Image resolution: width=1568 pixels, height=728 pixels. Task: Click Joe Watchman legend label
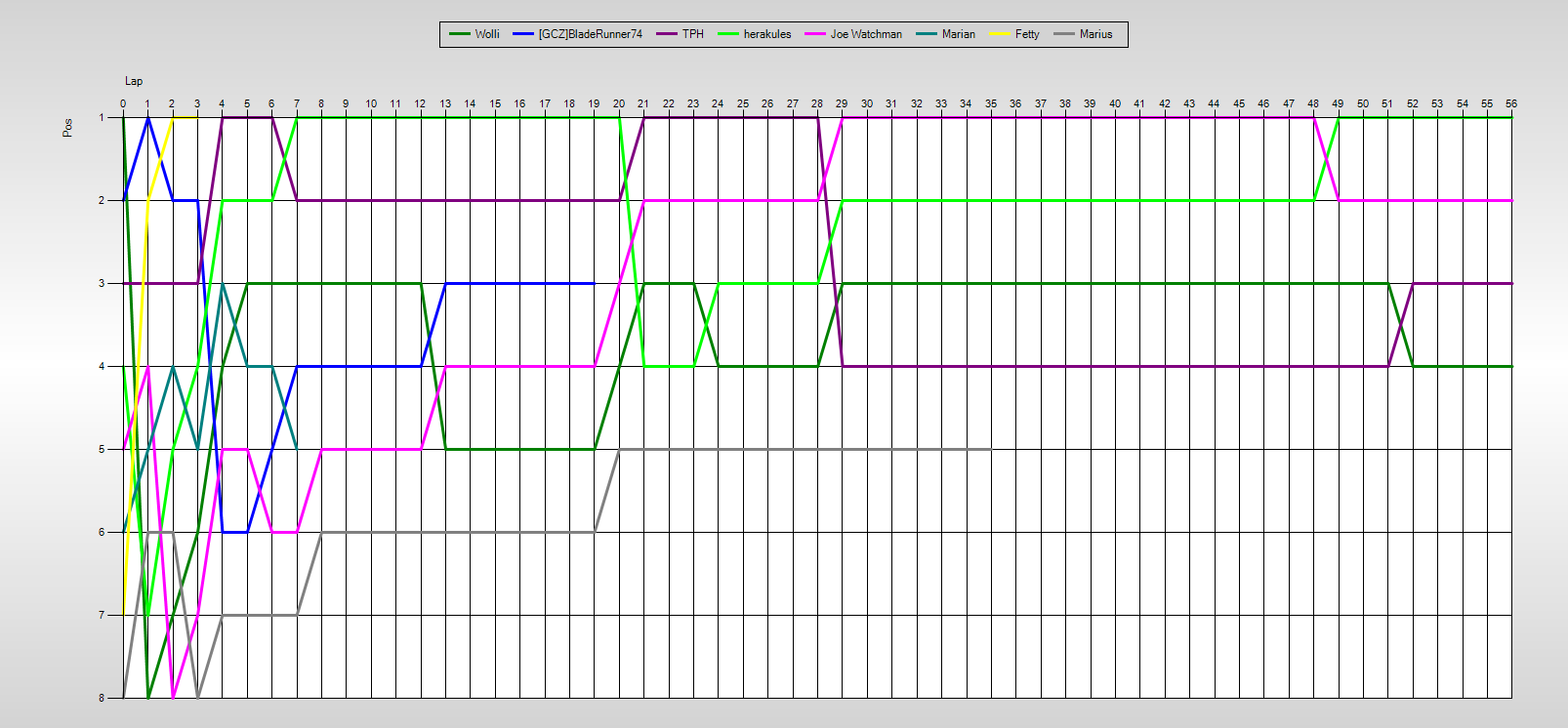point(866,34)
